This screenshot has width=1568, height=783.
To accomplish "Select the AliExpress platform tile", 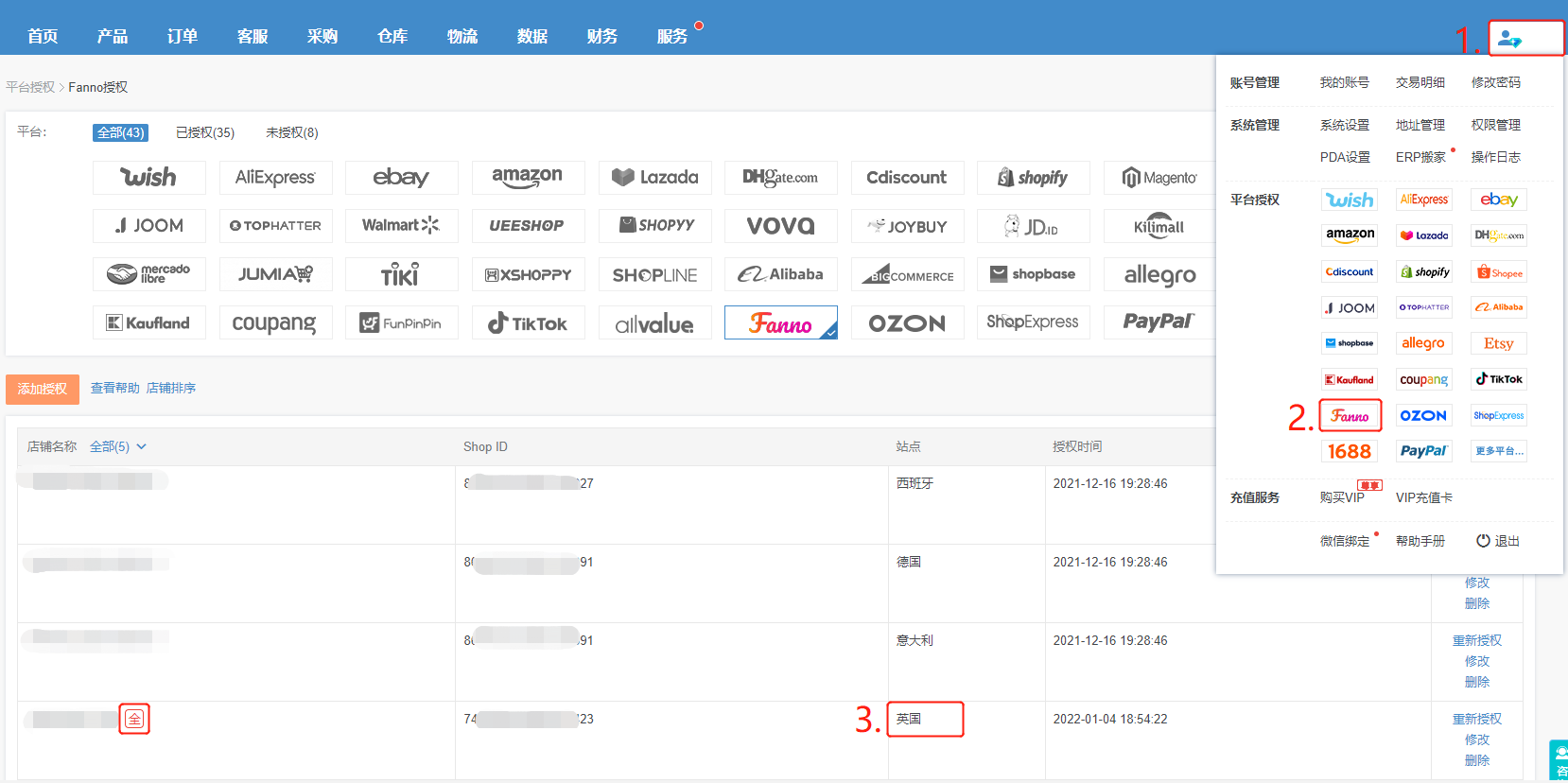I will (275, 178).
